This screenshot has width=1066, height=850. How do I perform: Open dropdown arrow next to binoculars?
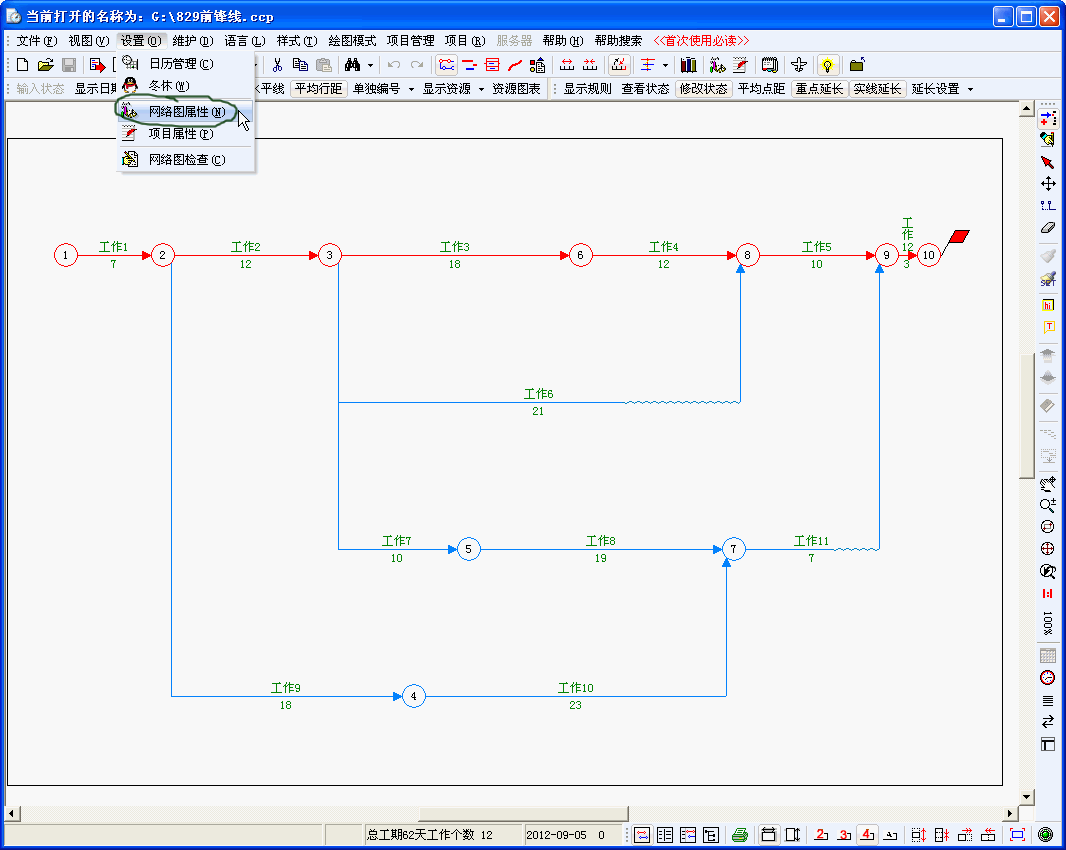coord(371,65)
